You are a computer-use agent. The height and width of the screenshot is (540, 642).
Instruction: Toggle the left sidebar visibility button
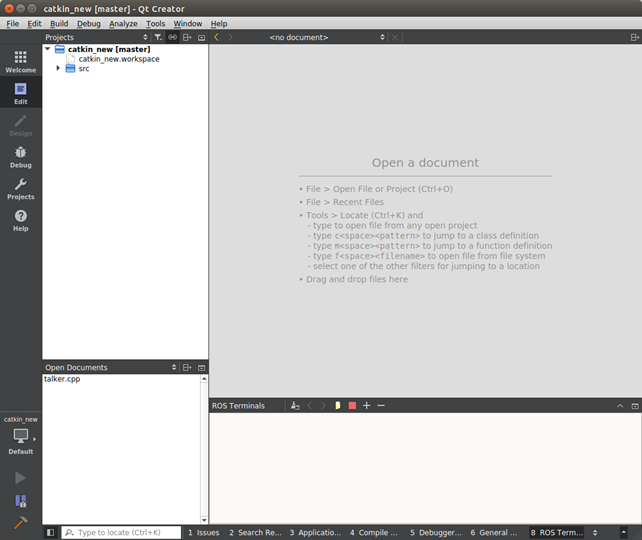(x=50, y=532)
